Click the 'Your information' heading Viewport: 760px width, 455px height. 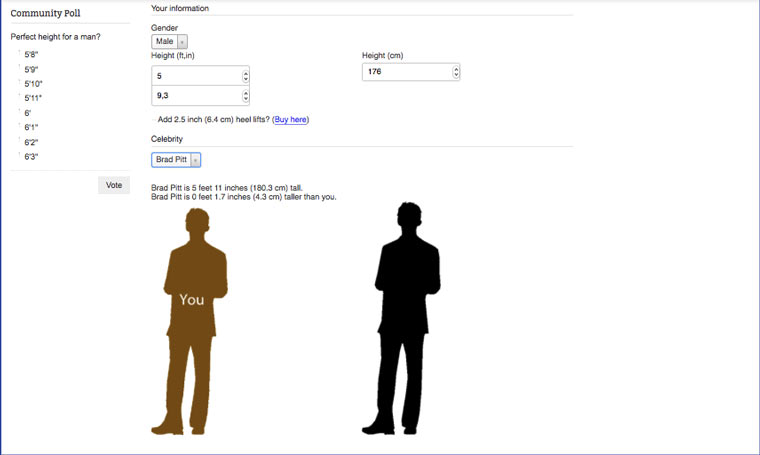tap(180, 8)
